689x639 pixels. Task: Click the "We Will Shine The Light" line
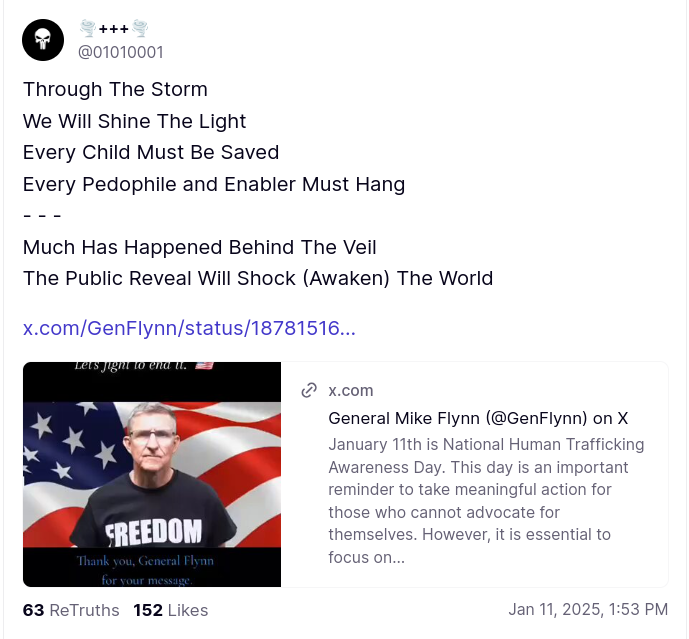click(134, 121)
